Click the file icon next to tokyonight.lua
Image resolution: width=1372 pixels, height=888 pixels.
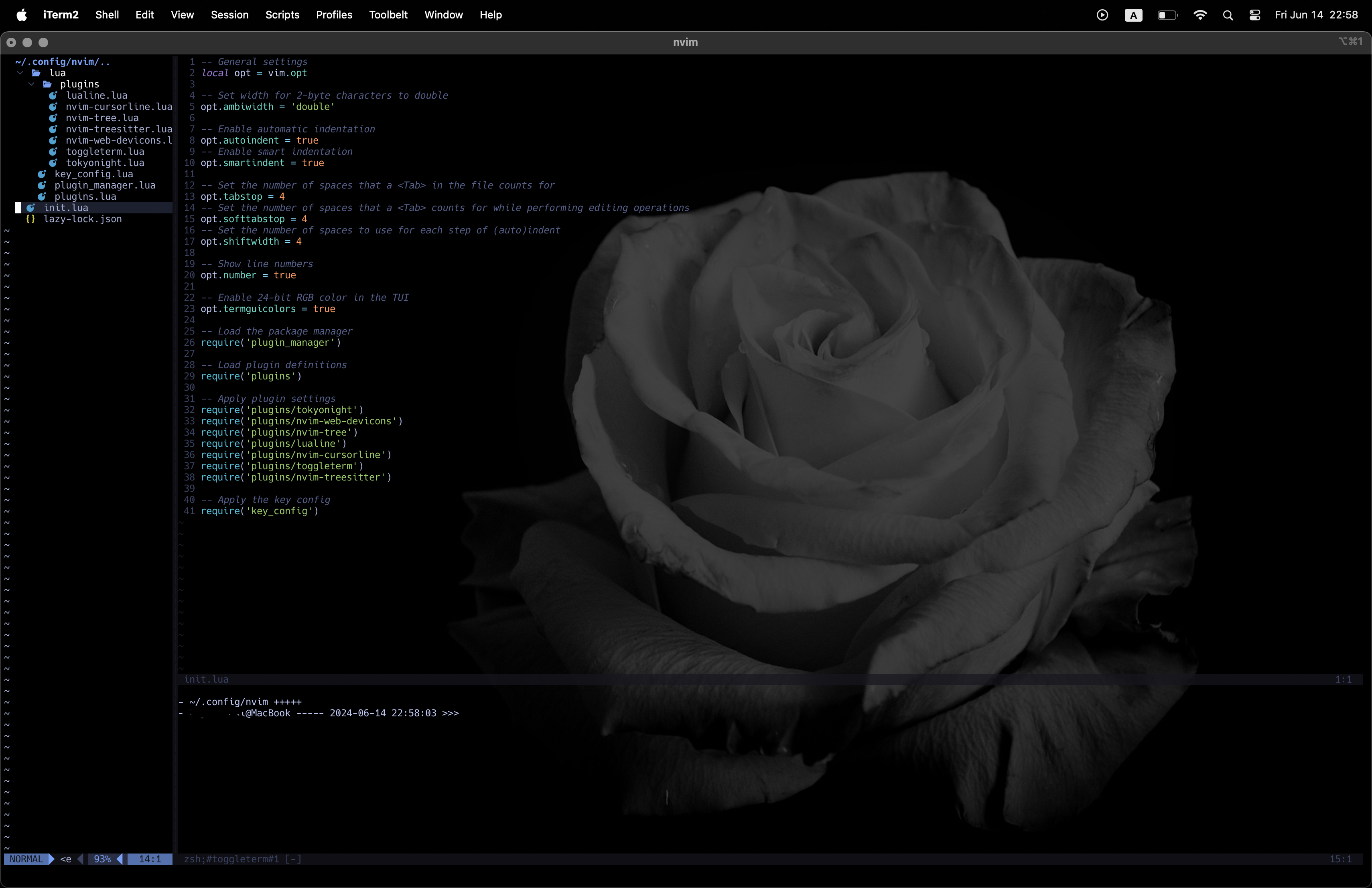tap(54, 163)
